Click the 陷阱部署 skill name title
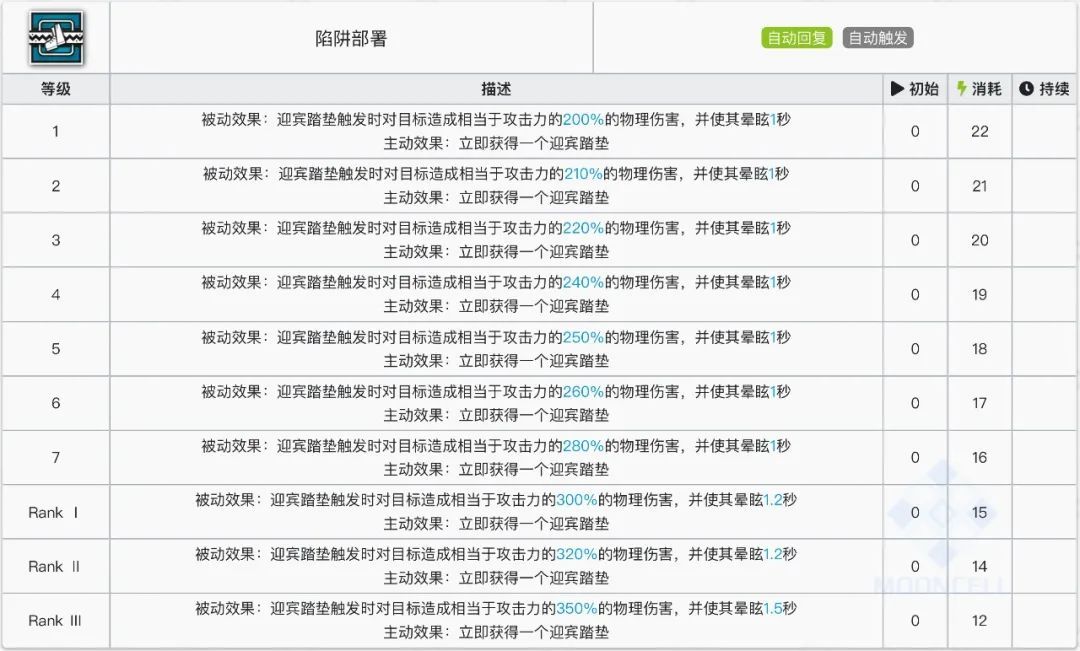 (350, 39)
